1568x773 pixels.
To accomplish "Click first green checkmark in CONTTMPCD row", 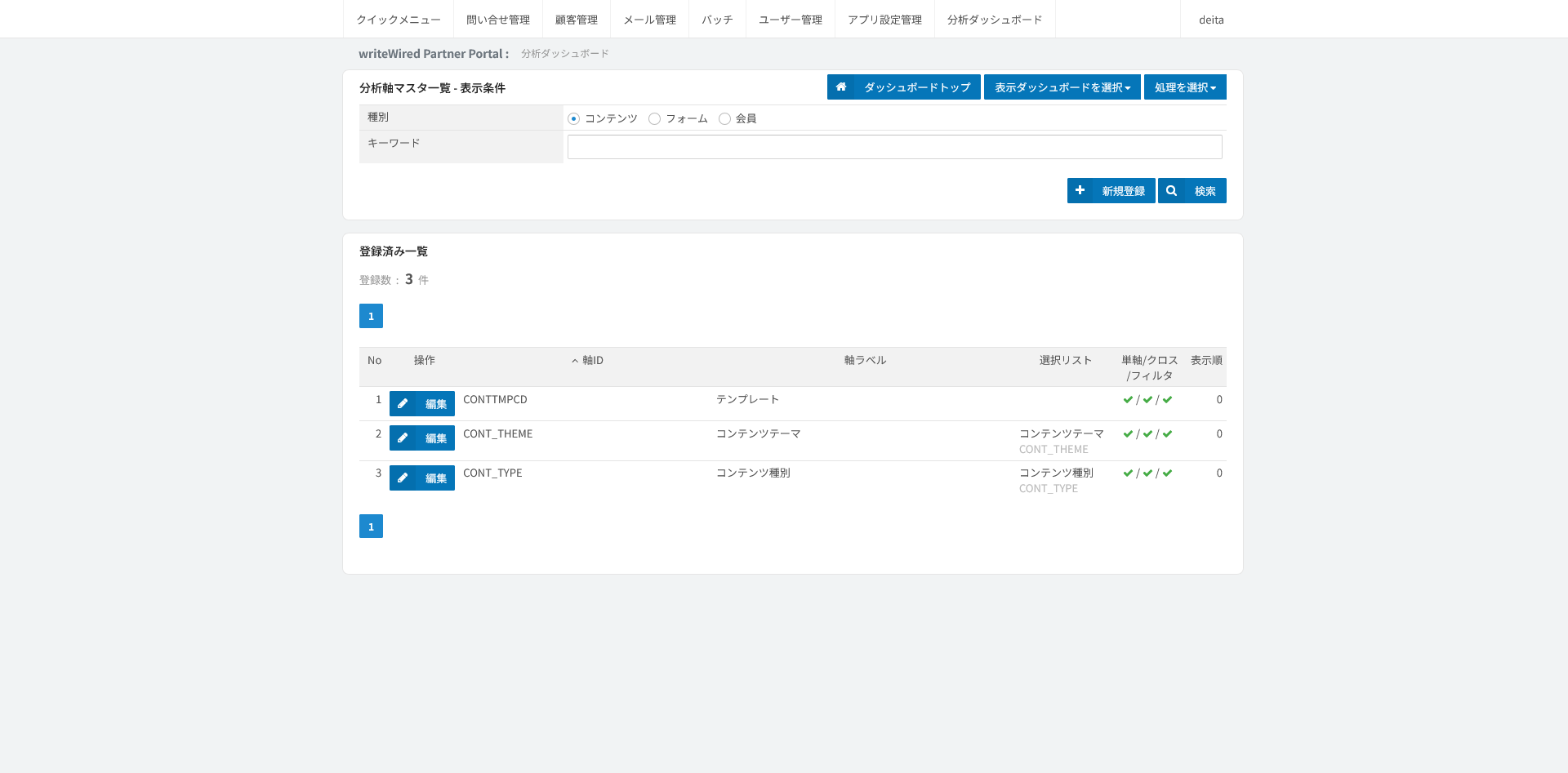I will point(1128,400).
